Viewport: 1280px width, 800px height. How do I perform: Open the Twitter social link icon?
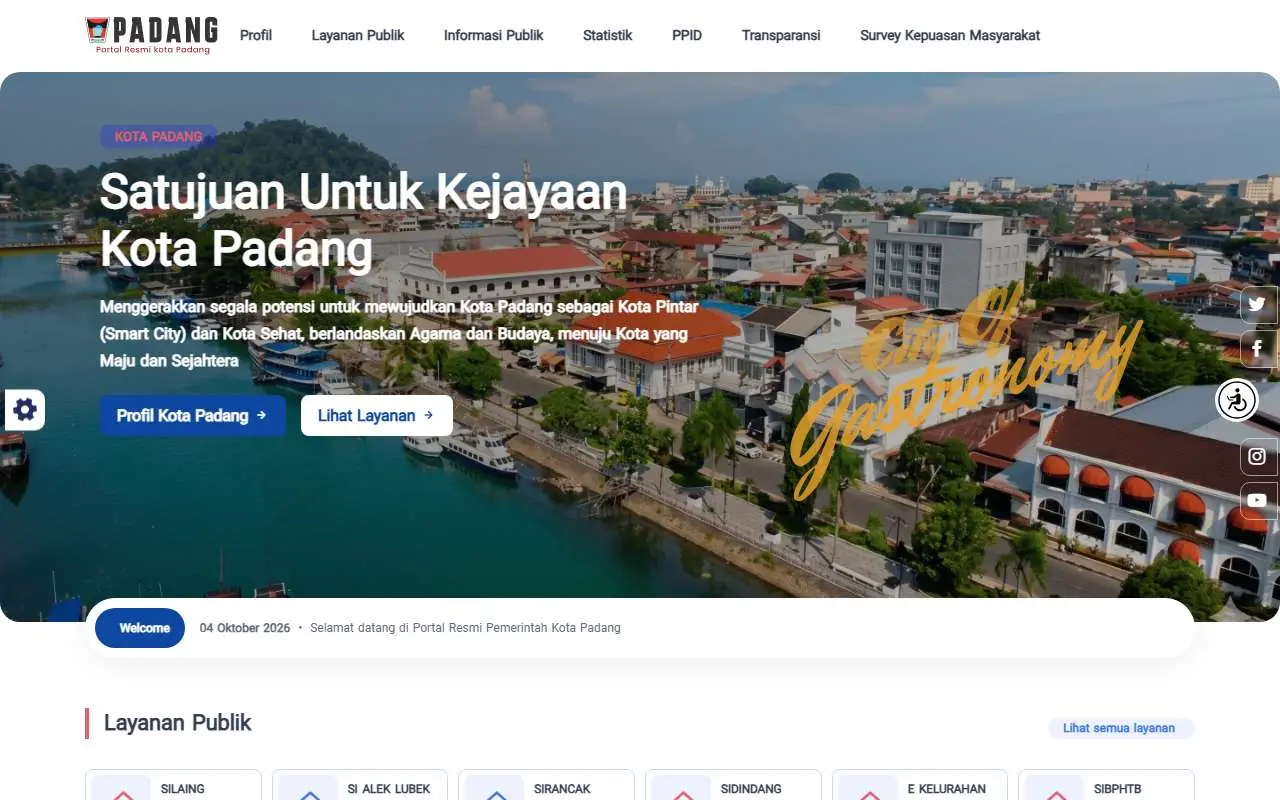(x=1257, y=304)
